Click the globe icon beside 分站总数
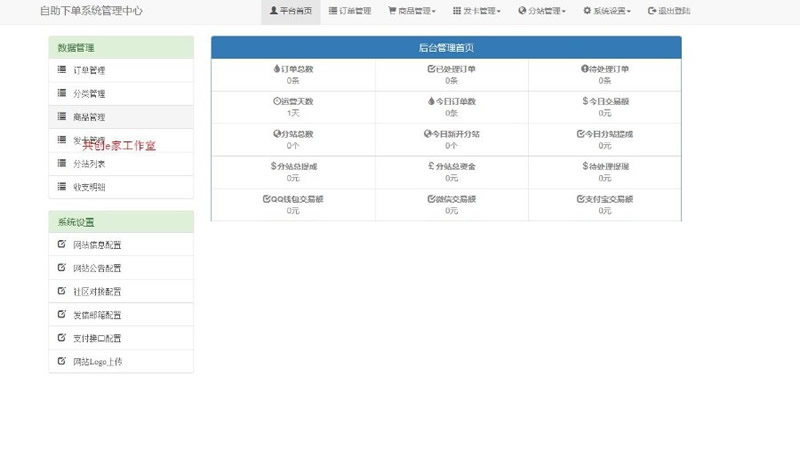800x473 pixels. [276, 134]
